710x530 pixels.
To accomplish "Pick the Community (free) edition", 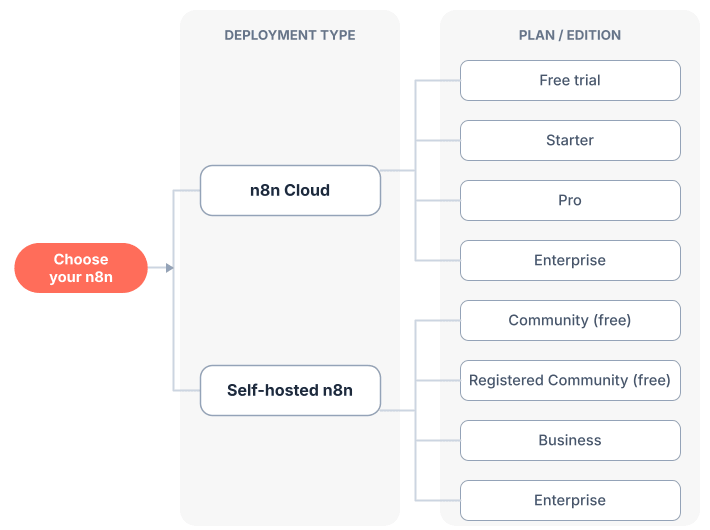I will (x=570, y=320).
